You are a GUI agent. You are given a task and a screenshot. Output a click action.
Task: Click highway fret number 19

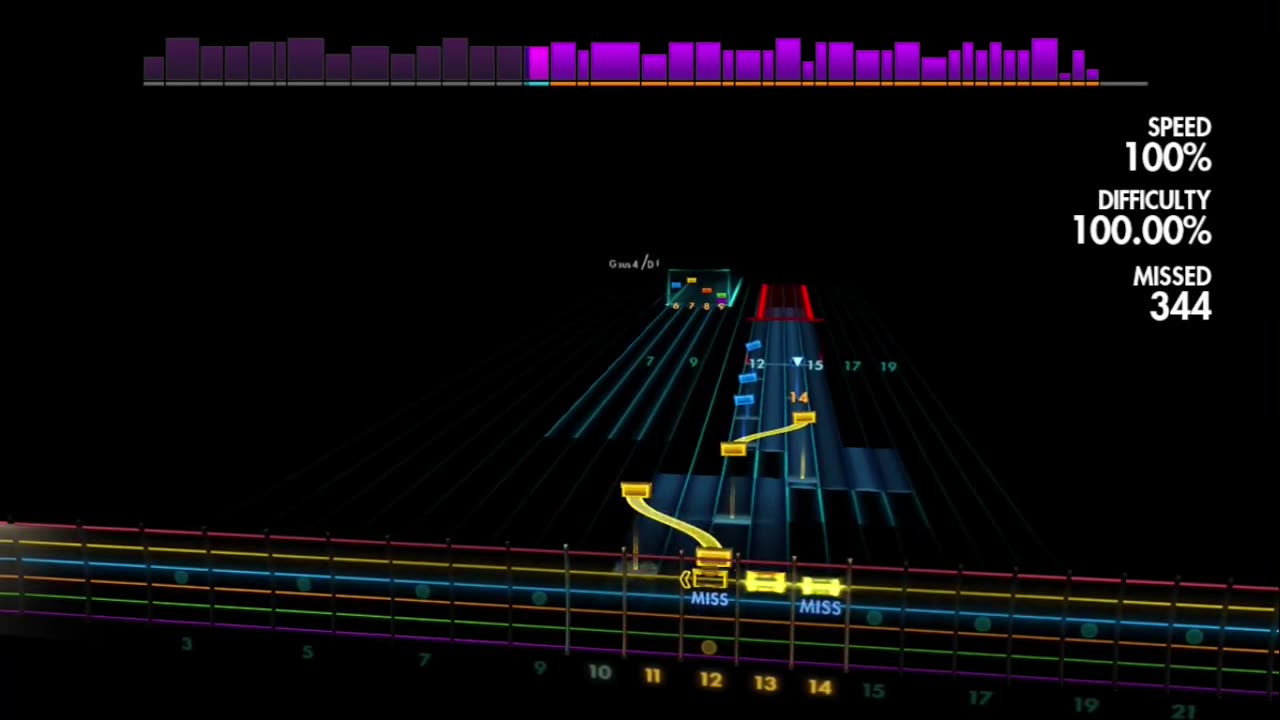pyautogui.click(x=889, y=367)
